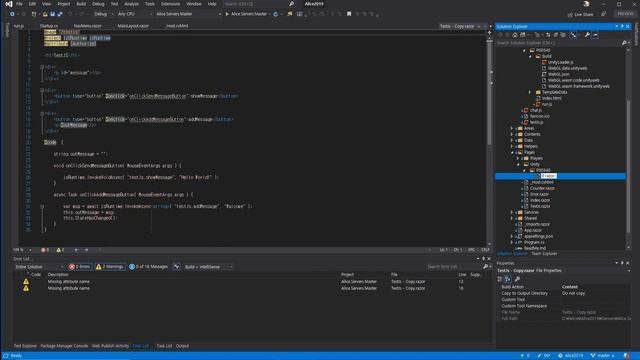Select App.razor in Solution Explorer
Screen dimensions: 640x360
point(533,230)
